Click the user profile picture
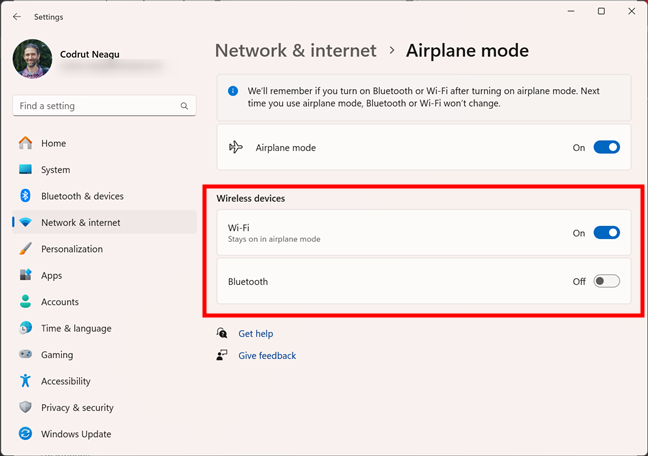 32,59
